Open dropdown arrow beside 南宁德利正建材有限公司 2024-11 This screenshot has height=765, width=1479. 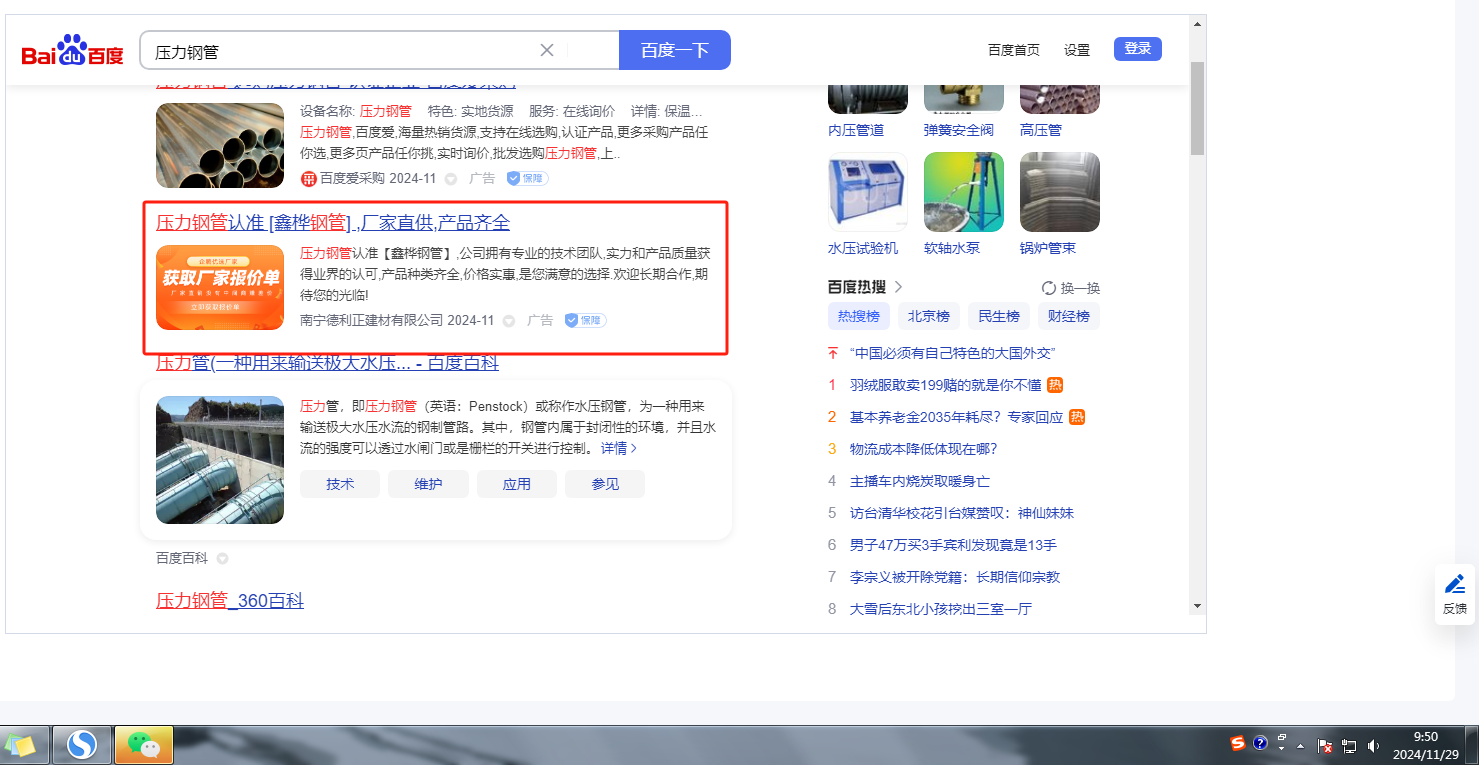(508, 321)
